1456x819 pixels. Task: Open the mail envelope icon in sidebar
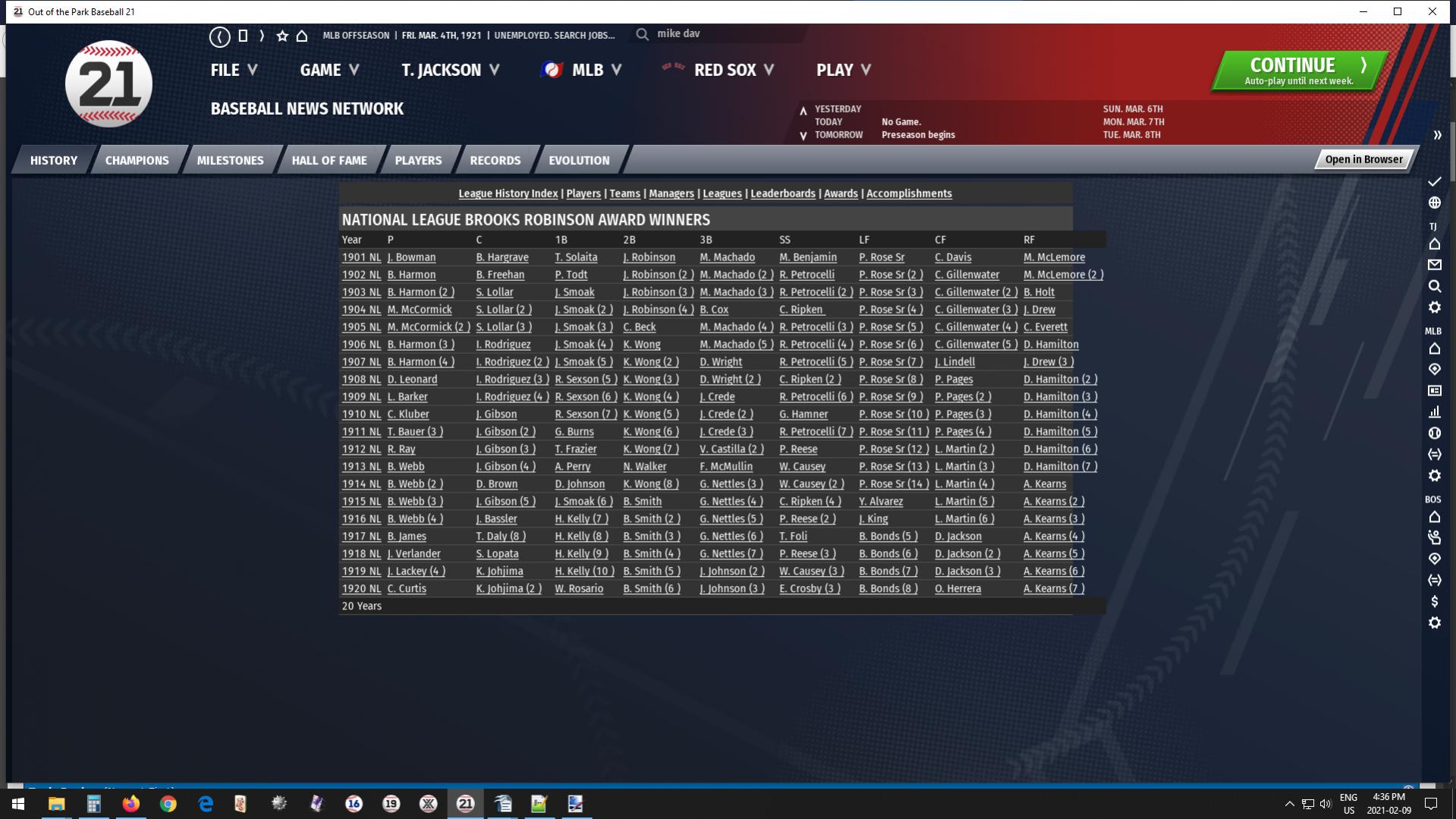(1434, 265)
